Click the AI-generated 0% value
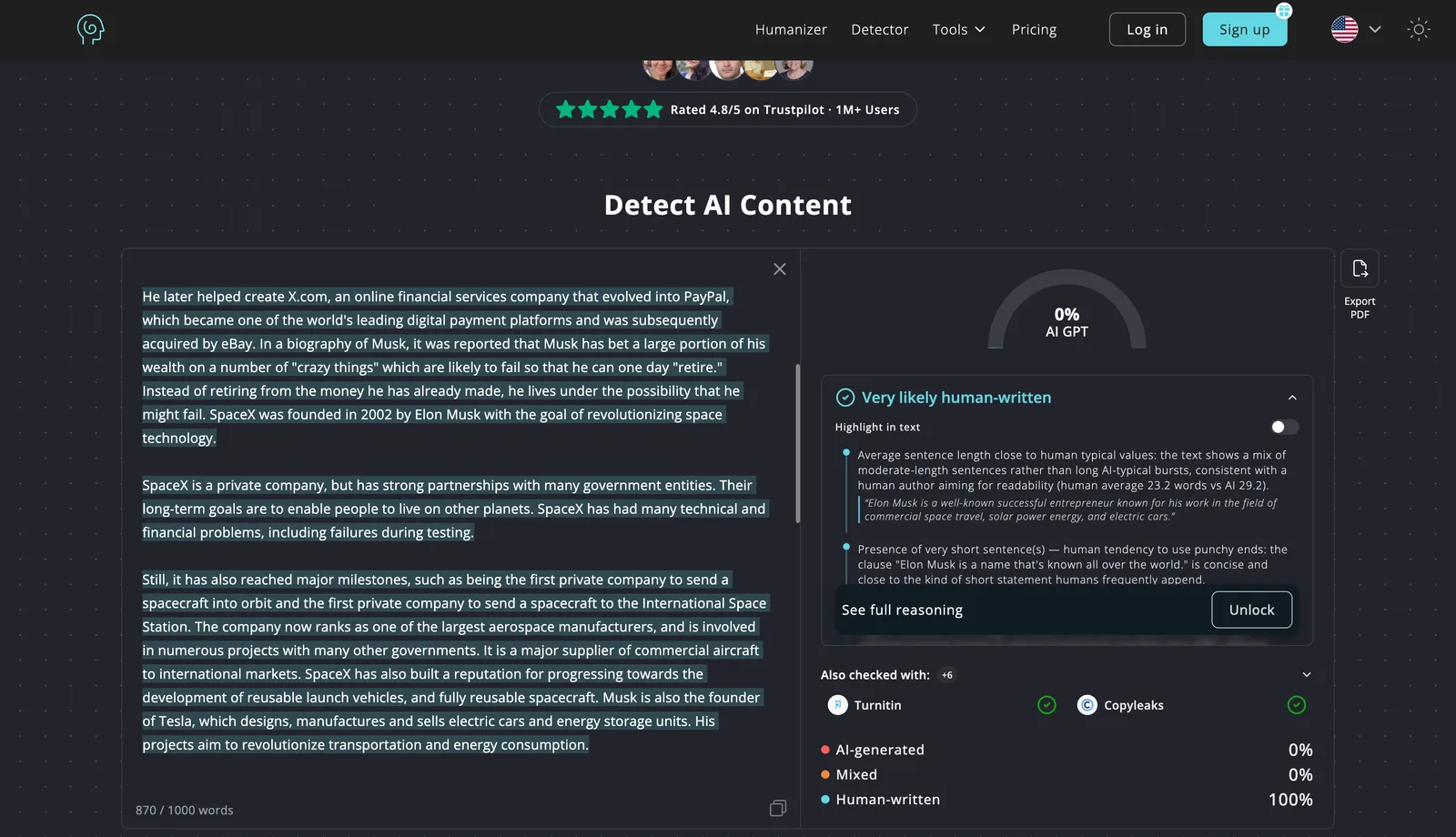Image resolution: width=1456 pixels, height=837 pixels. (1300, 750)
